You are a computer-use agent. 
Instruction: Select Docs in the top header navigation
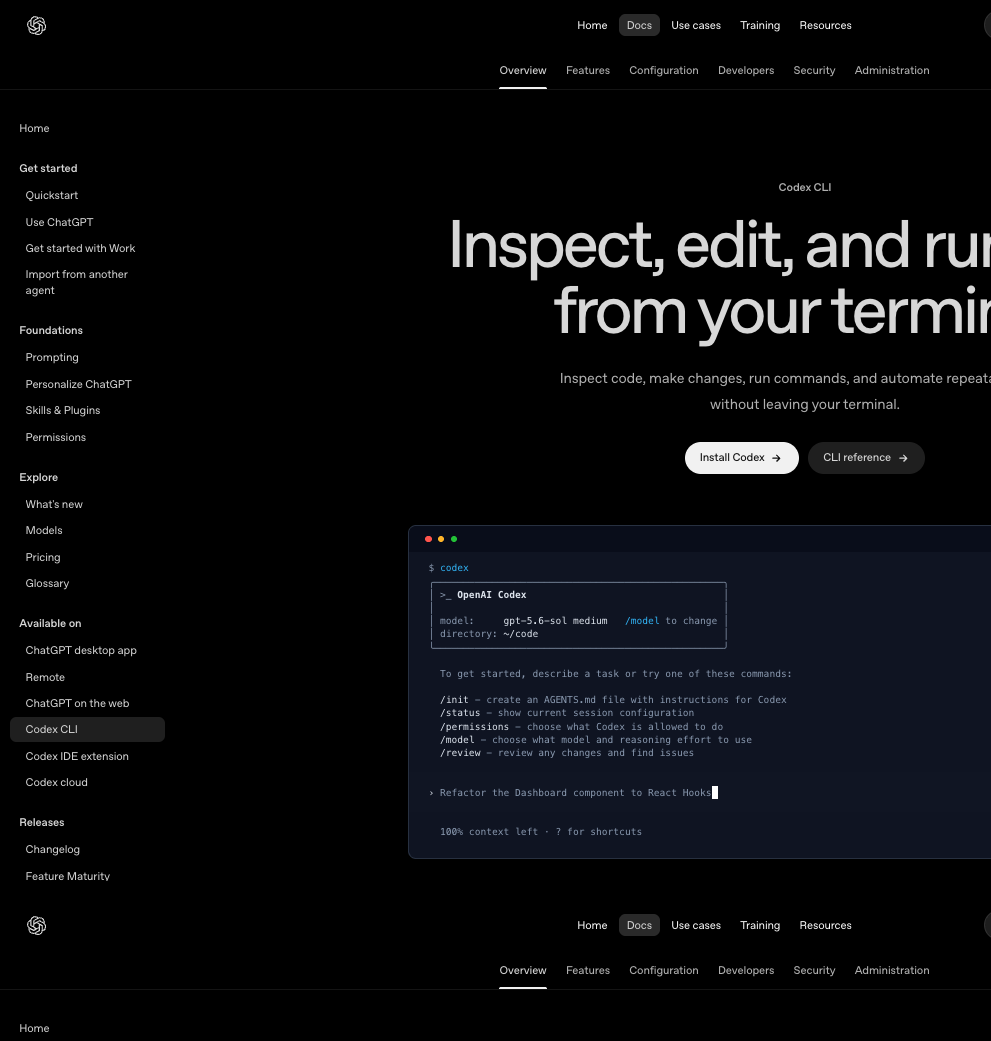[x=639, y=25]
